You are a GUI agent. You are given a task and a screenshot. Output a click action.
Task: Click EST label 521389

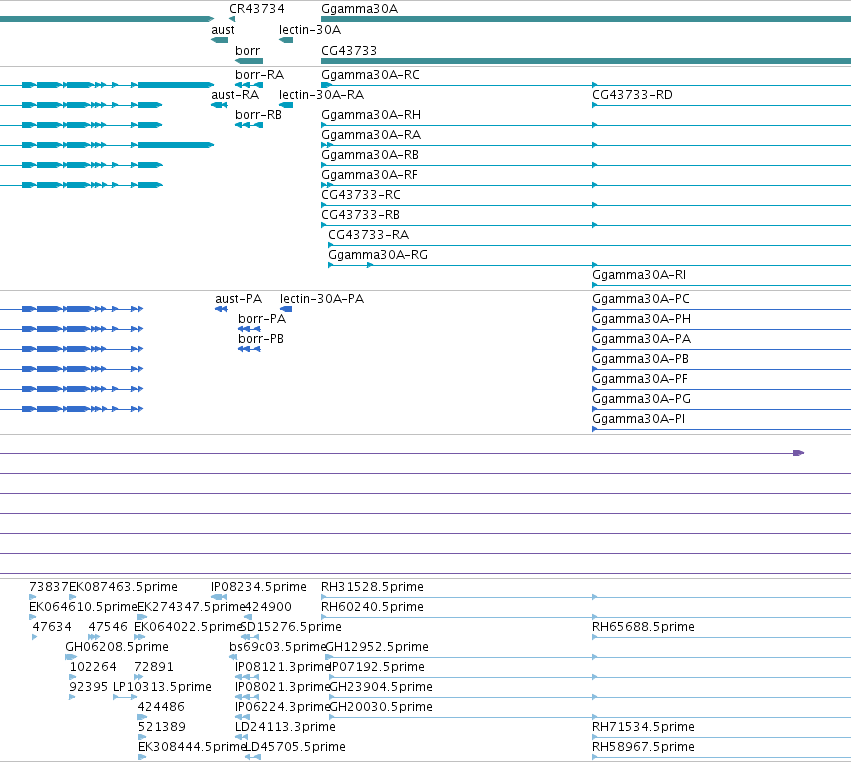pyautogui.click(x=162, y=727)
